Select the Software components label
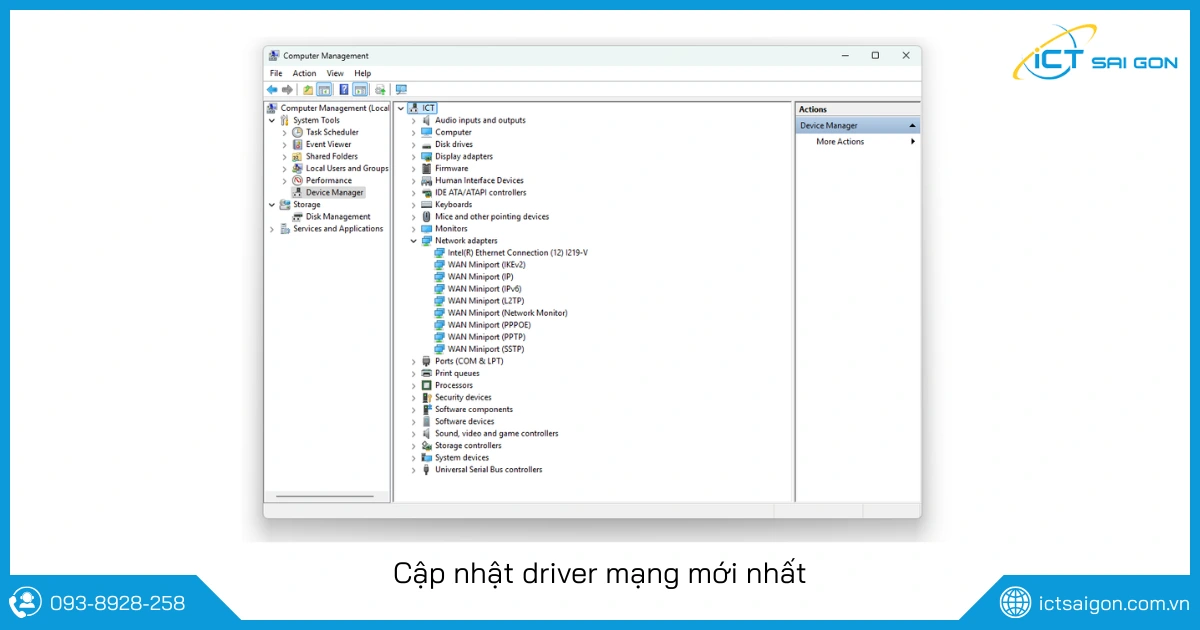This screenshot has width=1200, height=630. 474,409
